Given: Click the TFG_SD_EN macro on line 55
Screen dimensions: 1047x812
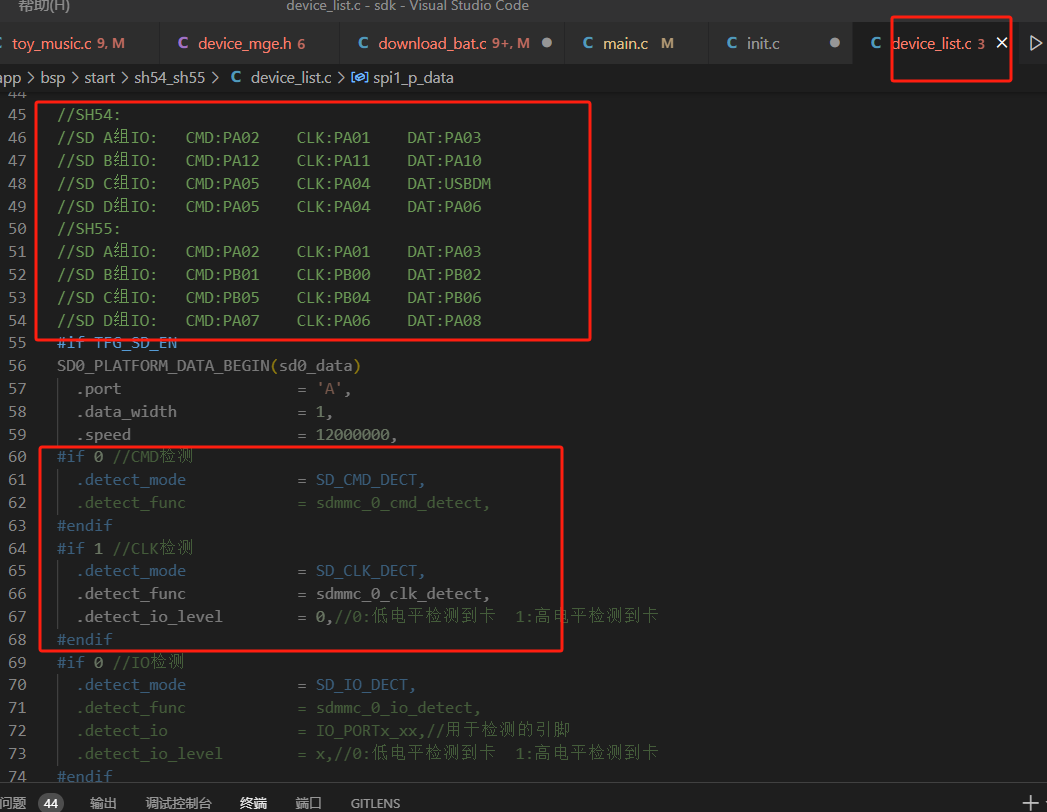Looking at the screenshot, I should [x=136, y=343].
